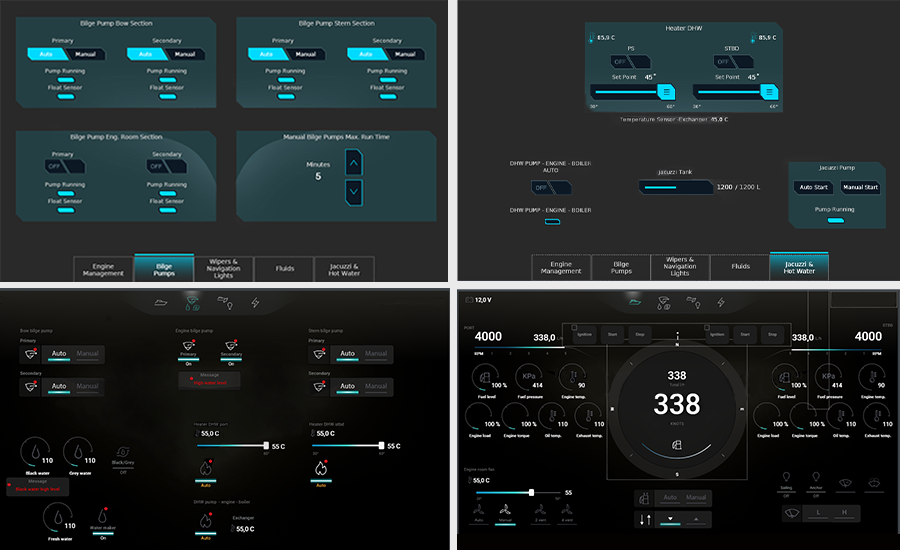This screenshot has width=900, height=550.
Task: Toggle the Anchor light bulb icon
Action: click(x=815, y=475)
